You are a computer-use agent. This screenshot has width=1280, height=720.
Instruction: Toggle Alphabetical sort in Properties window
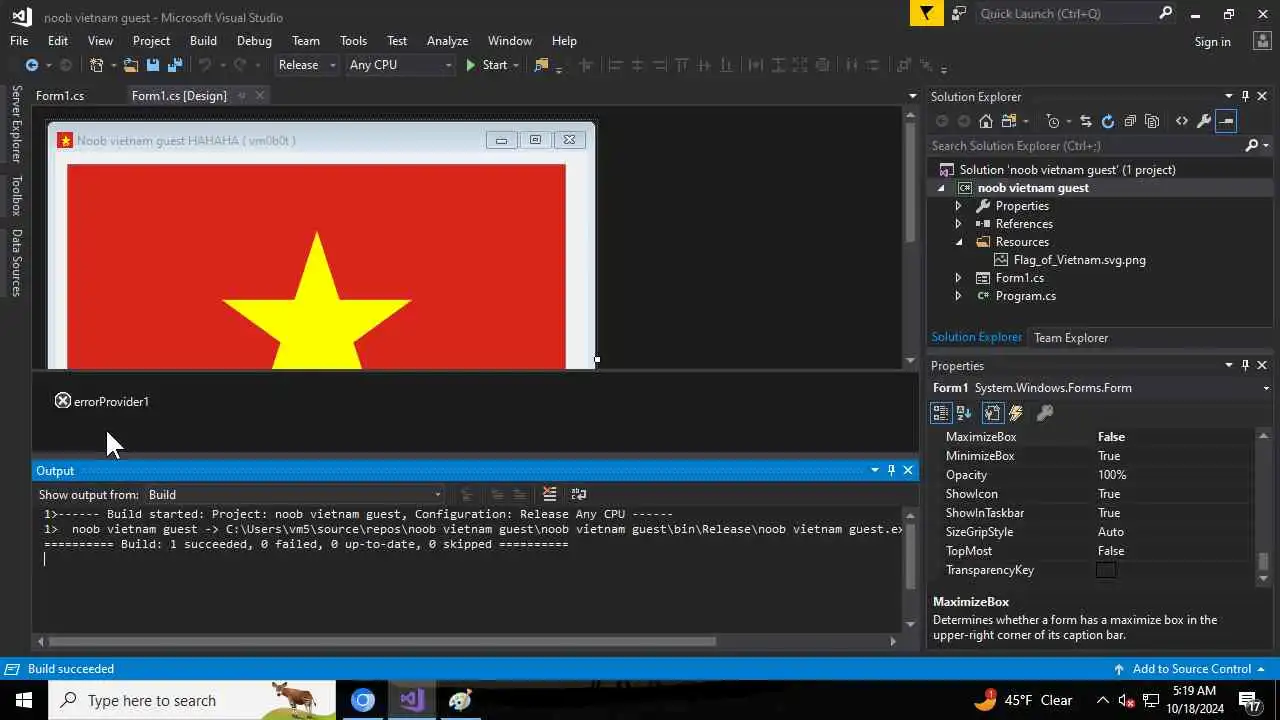tap(964, 413)
